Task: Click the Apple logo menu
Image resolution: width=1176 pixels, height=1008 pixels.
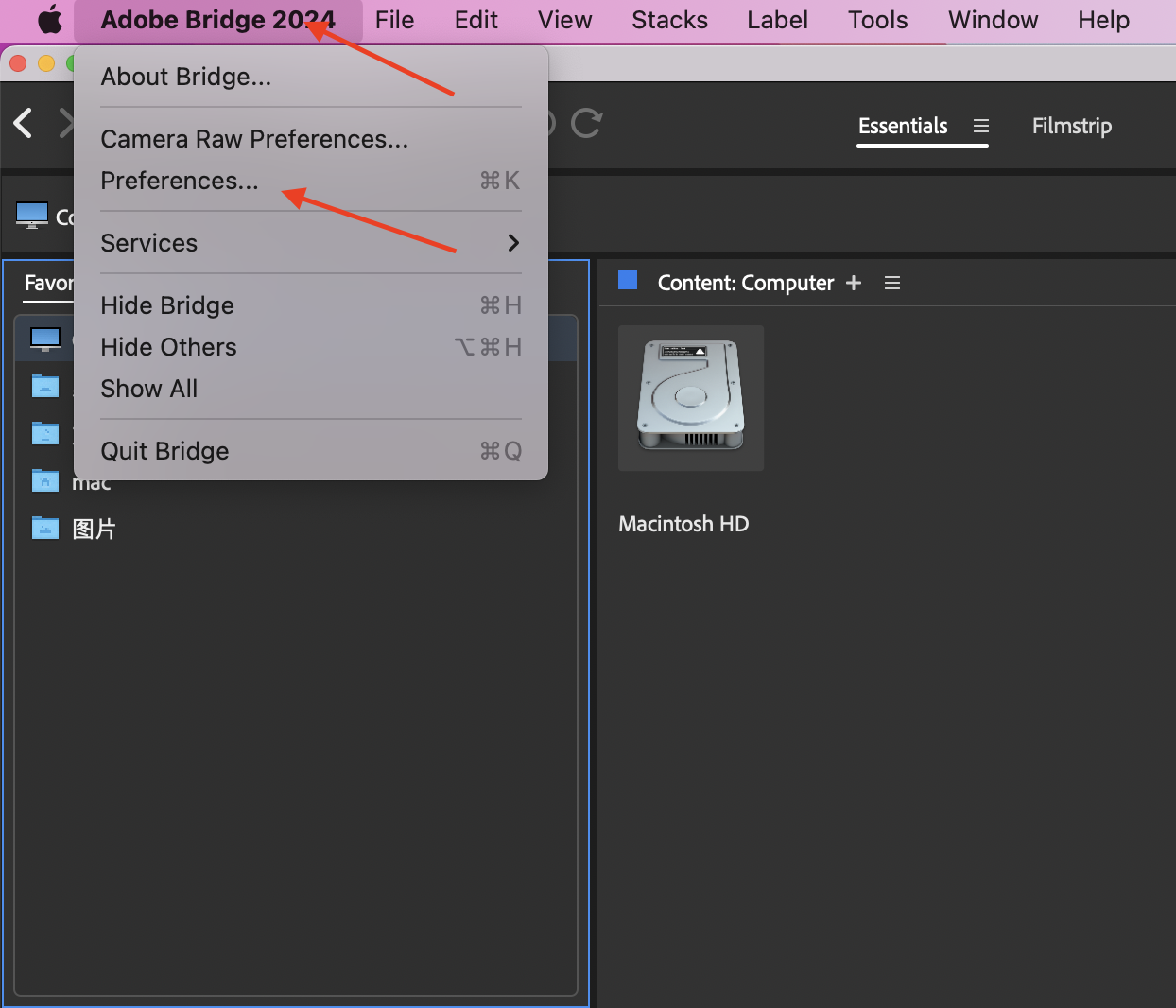Action: (49, 20)
